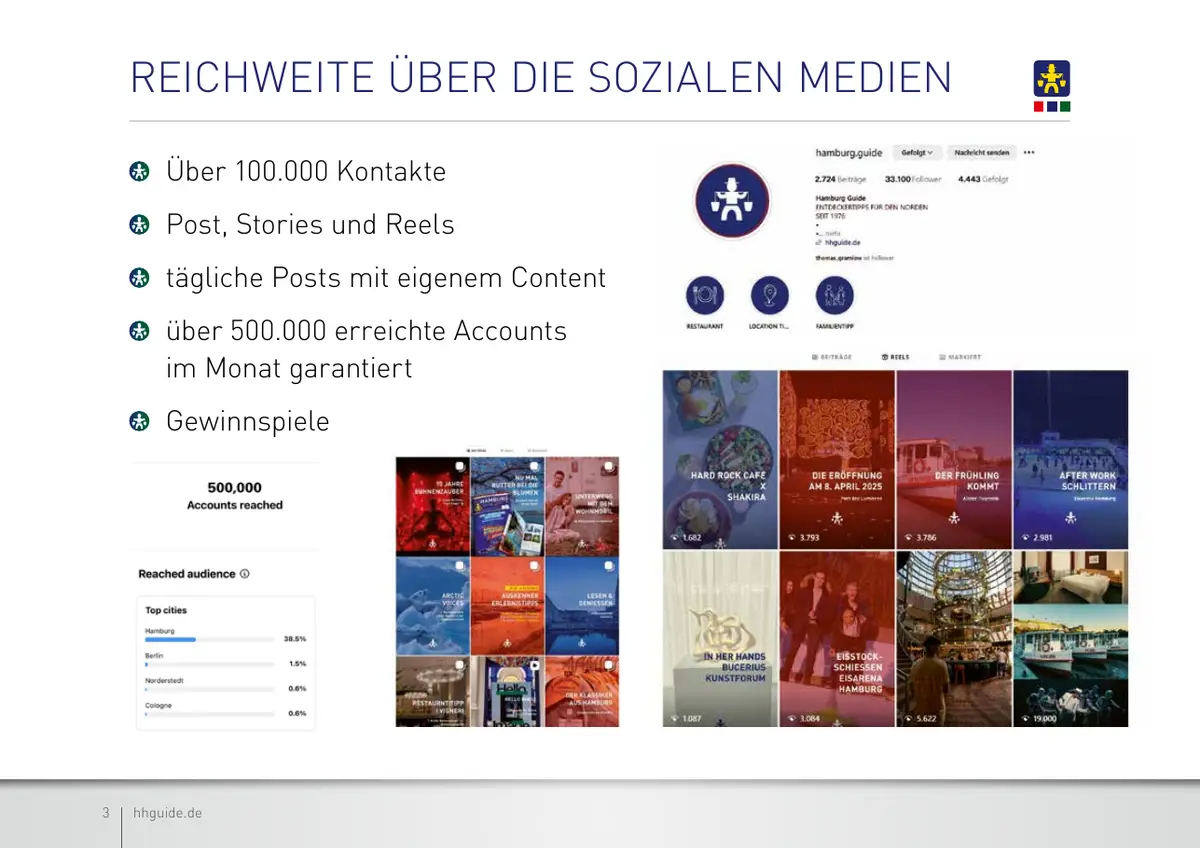The width and height of the screenshot is (1200, 848).
Task: Click the Cologne 0.6% audience bar
Action: click(x=210, y=714)
